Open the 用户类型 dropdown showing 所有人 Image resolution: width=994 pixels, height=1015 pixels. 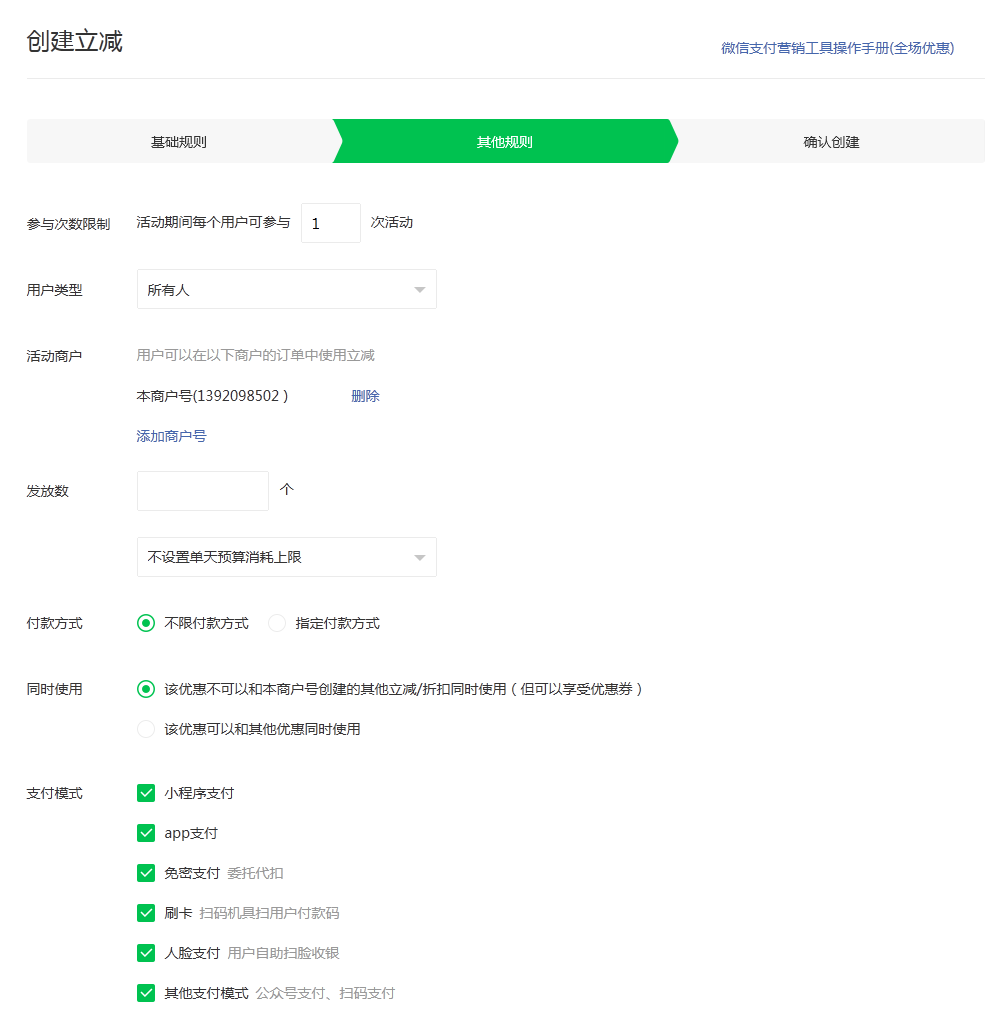(x=287, y=289)
